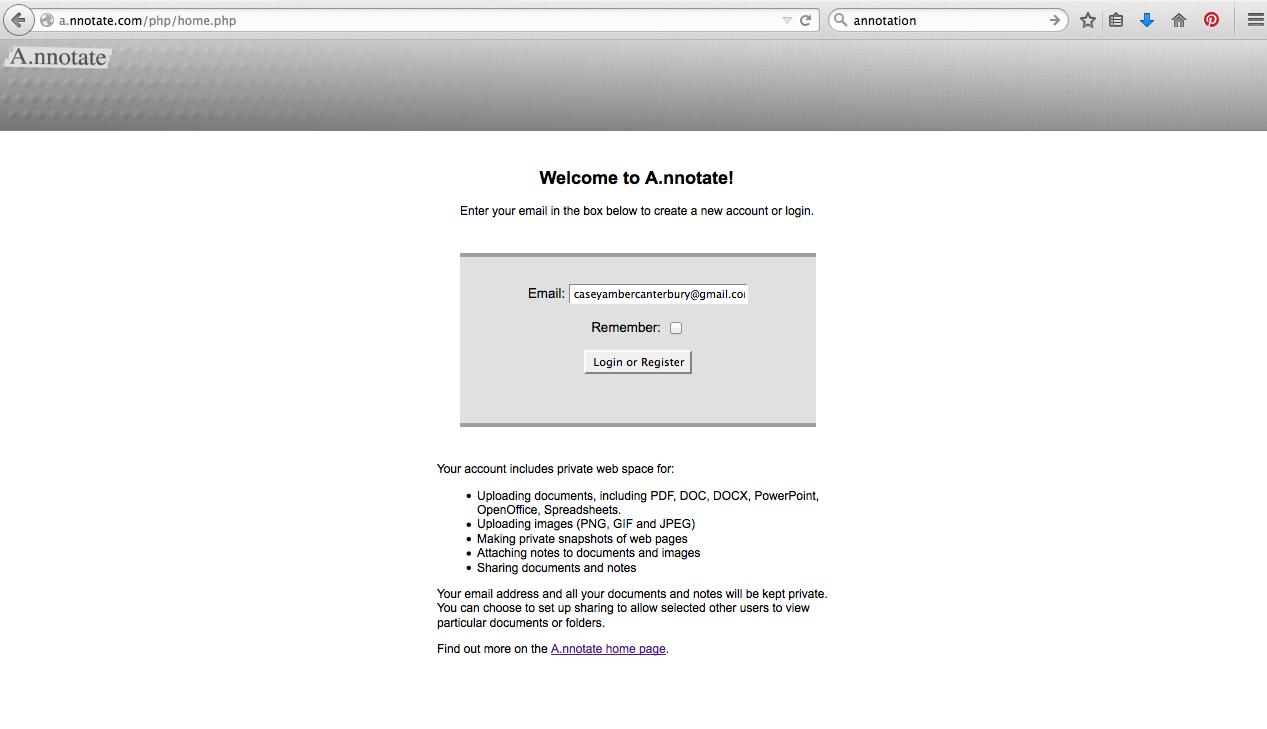1267x729 pixels.
Task: Click the Login or Register button
Action: [638, 362]
